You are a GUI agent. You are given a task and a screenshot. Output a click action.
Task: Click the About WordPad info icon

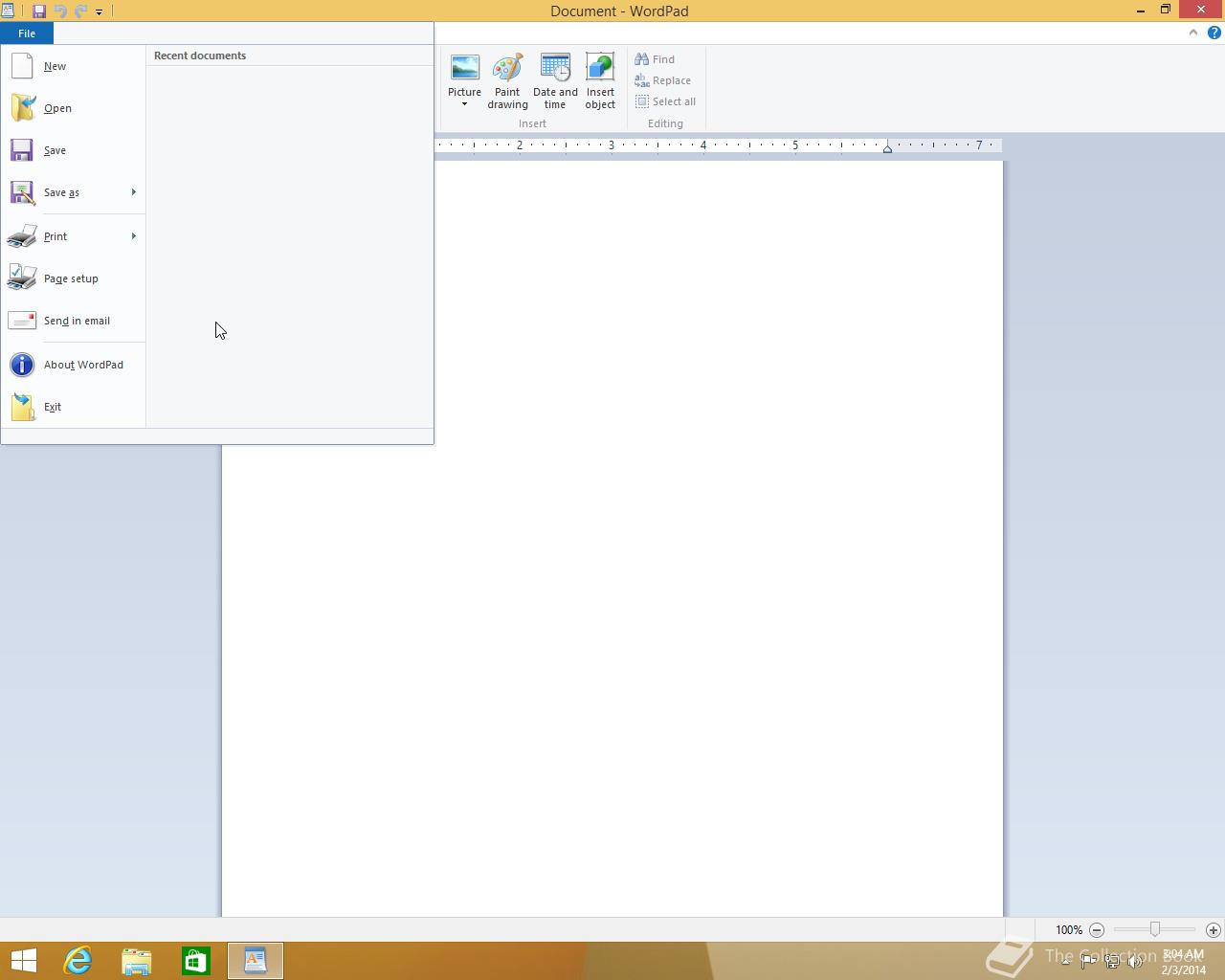coord(22,365)
